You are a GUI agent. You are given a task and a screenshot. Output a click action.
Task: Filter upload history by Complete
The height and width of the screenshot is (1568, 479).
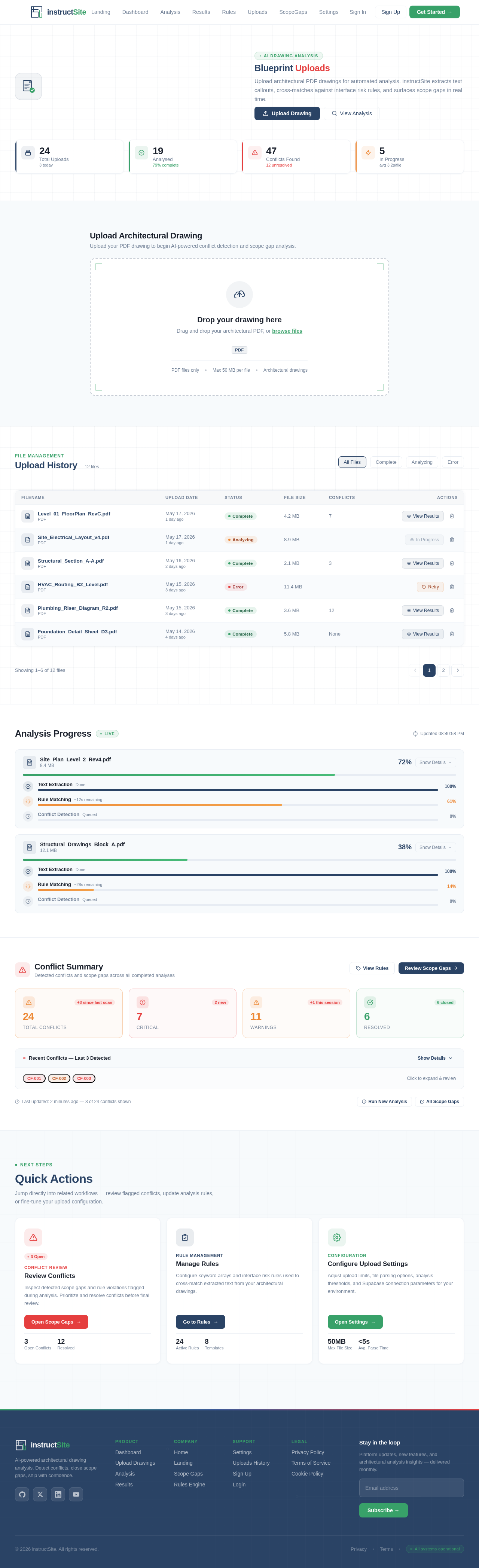point(386,462)
